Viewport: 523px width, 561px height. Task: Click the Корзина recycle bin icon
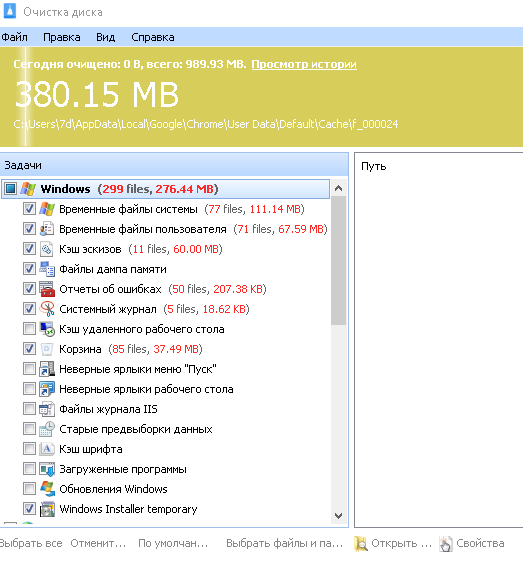47,349
